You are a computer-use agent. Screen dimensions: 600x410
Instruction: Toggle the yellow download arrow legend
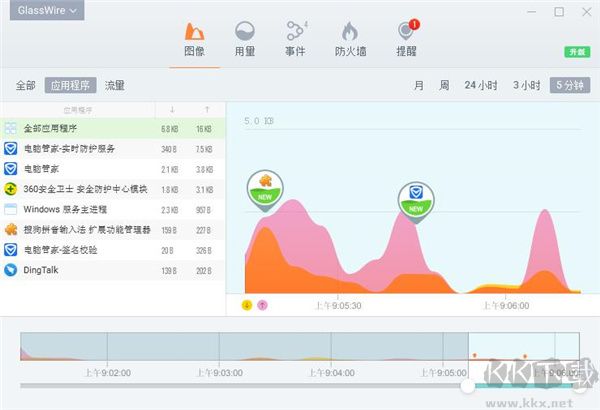(x=247, y=305)
